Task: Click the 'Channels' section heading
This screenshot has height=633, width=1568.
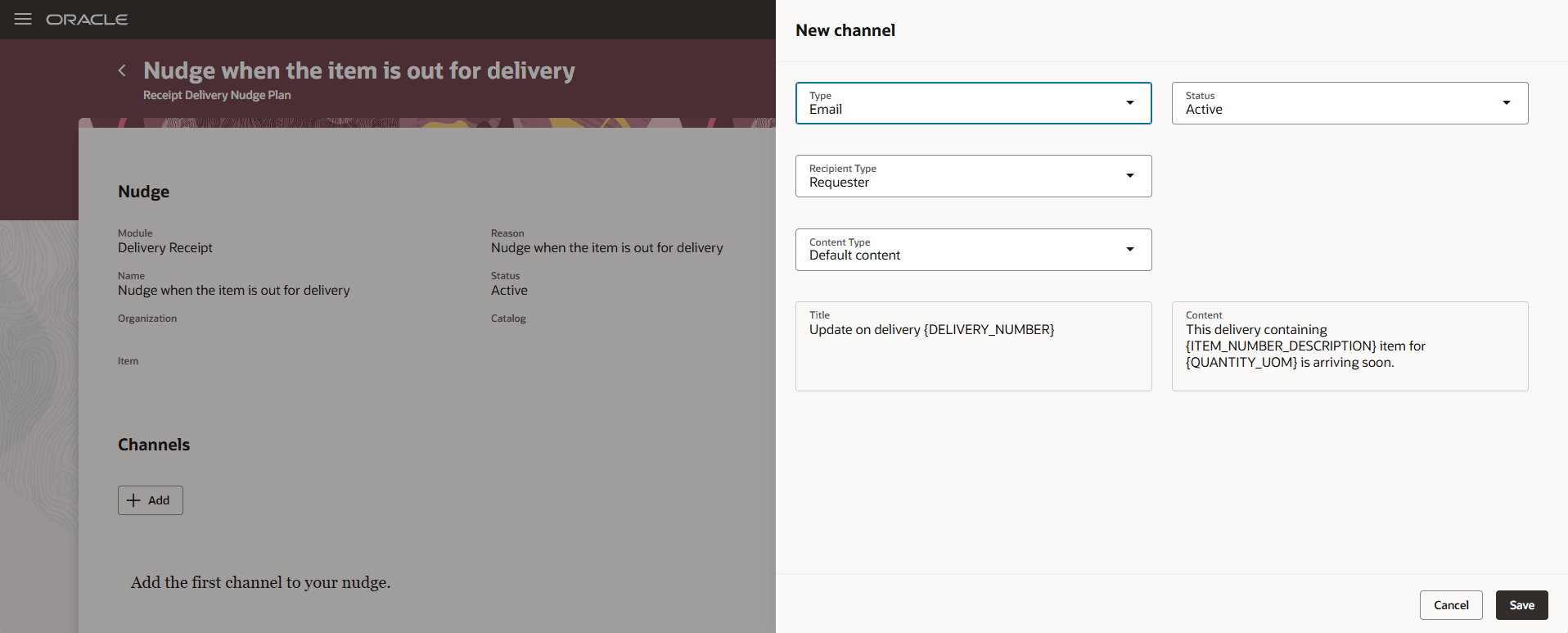Action: coord(154,445)
